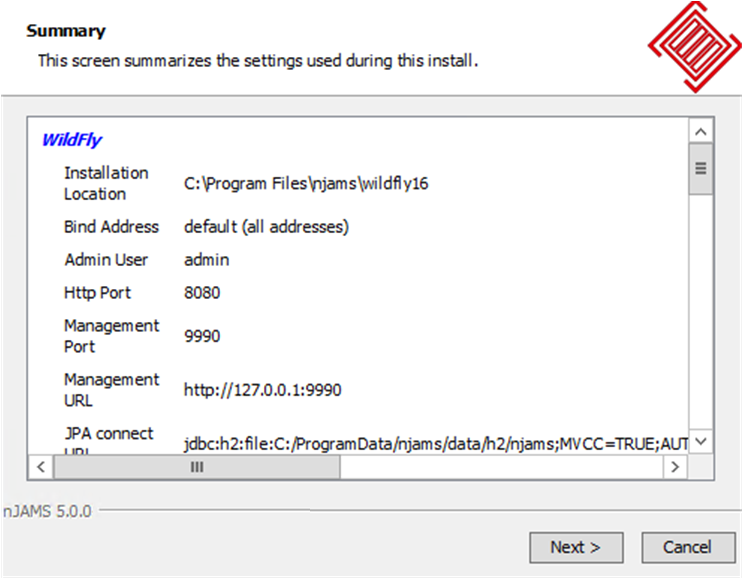Viewport: 743px width, 579px height.
Task: Click the scroll left arrow
Action: pos(41,467)
